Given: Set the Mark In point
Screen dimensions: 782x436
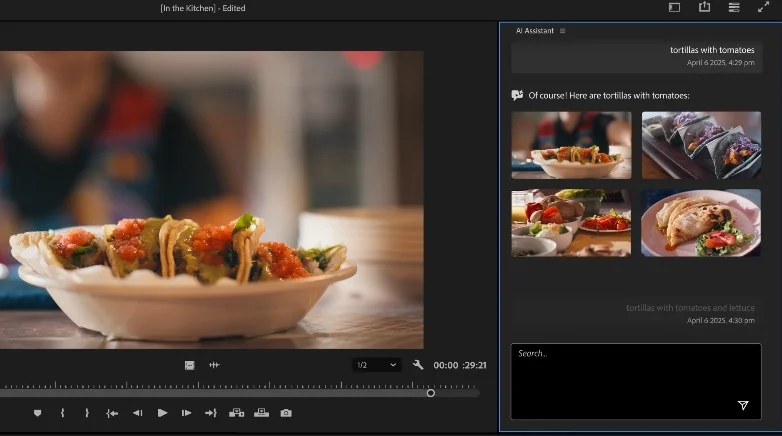Looking at the screenshot, I should point(62,413).
